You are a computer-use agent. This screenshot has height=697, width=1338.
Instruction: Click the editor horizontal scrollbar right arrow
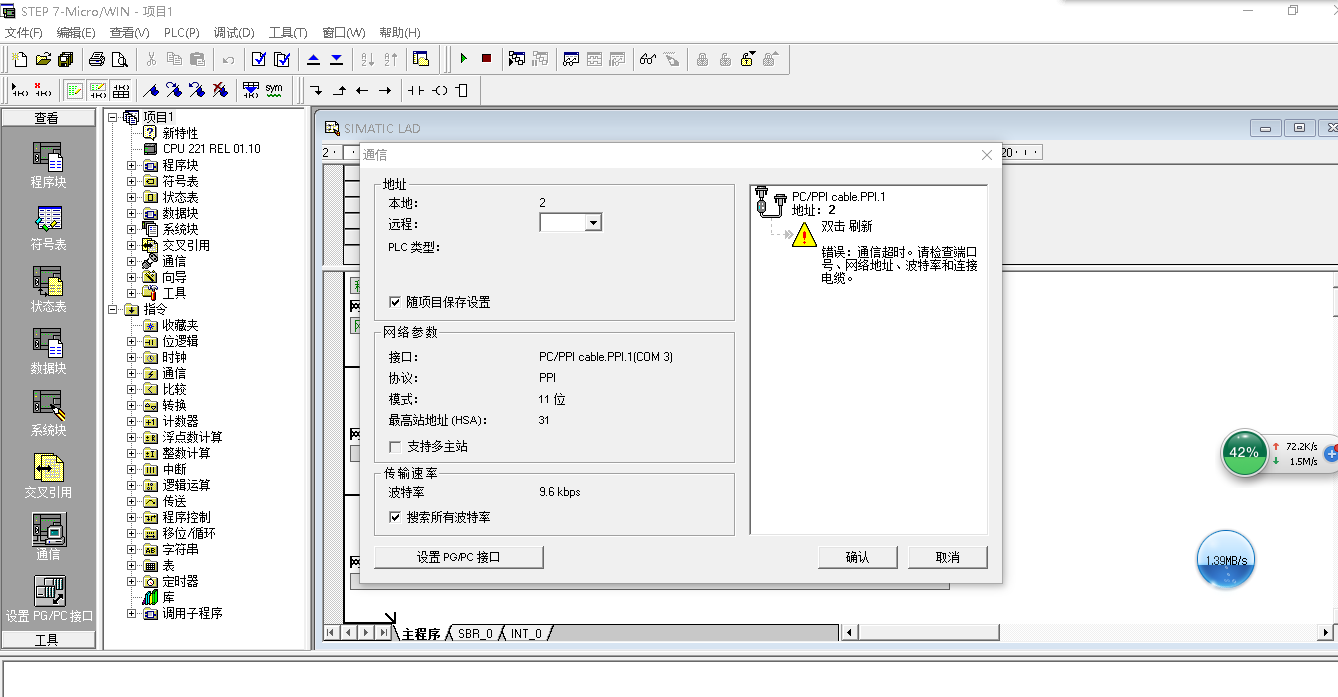click(x=1326, y=632)
